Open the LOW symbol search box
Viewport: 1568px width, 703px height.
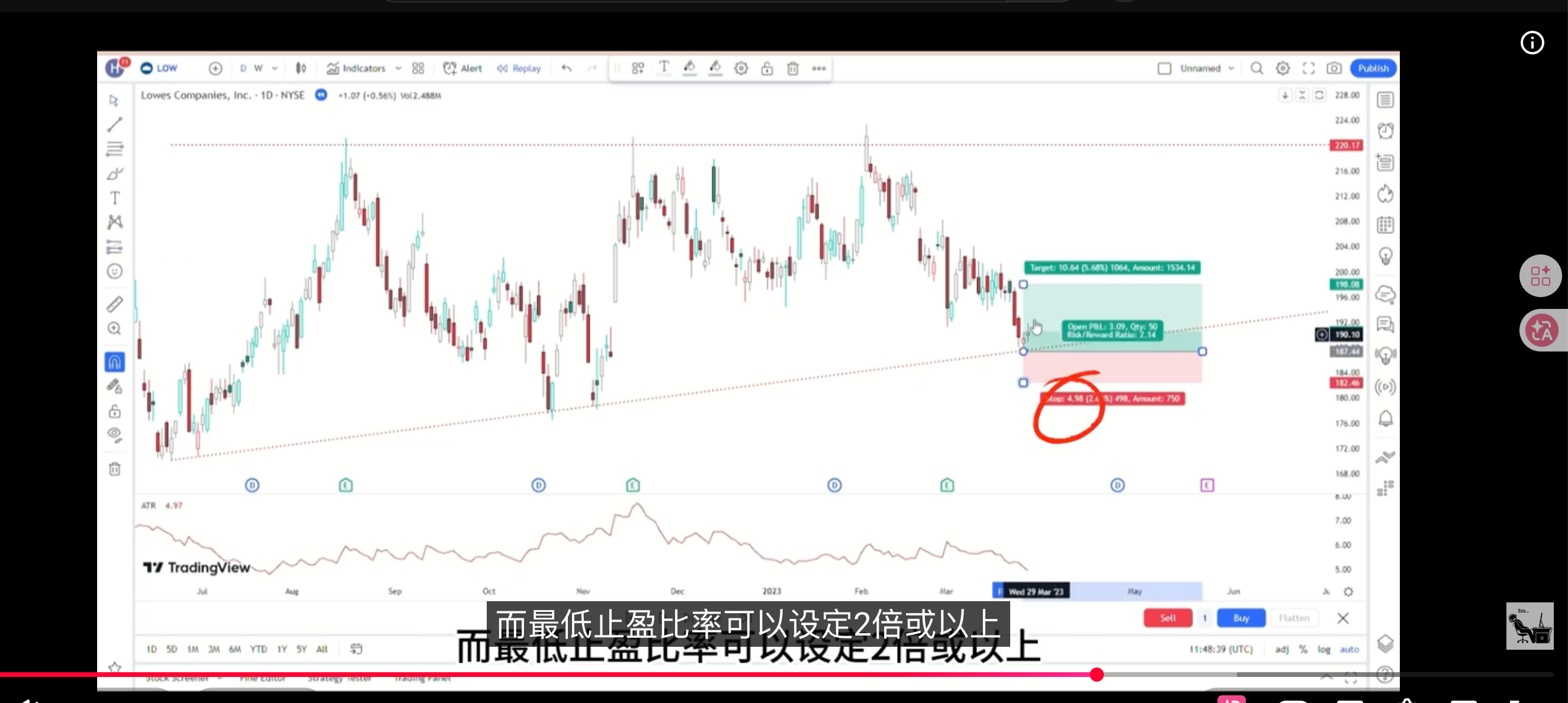tap(159, 69)
